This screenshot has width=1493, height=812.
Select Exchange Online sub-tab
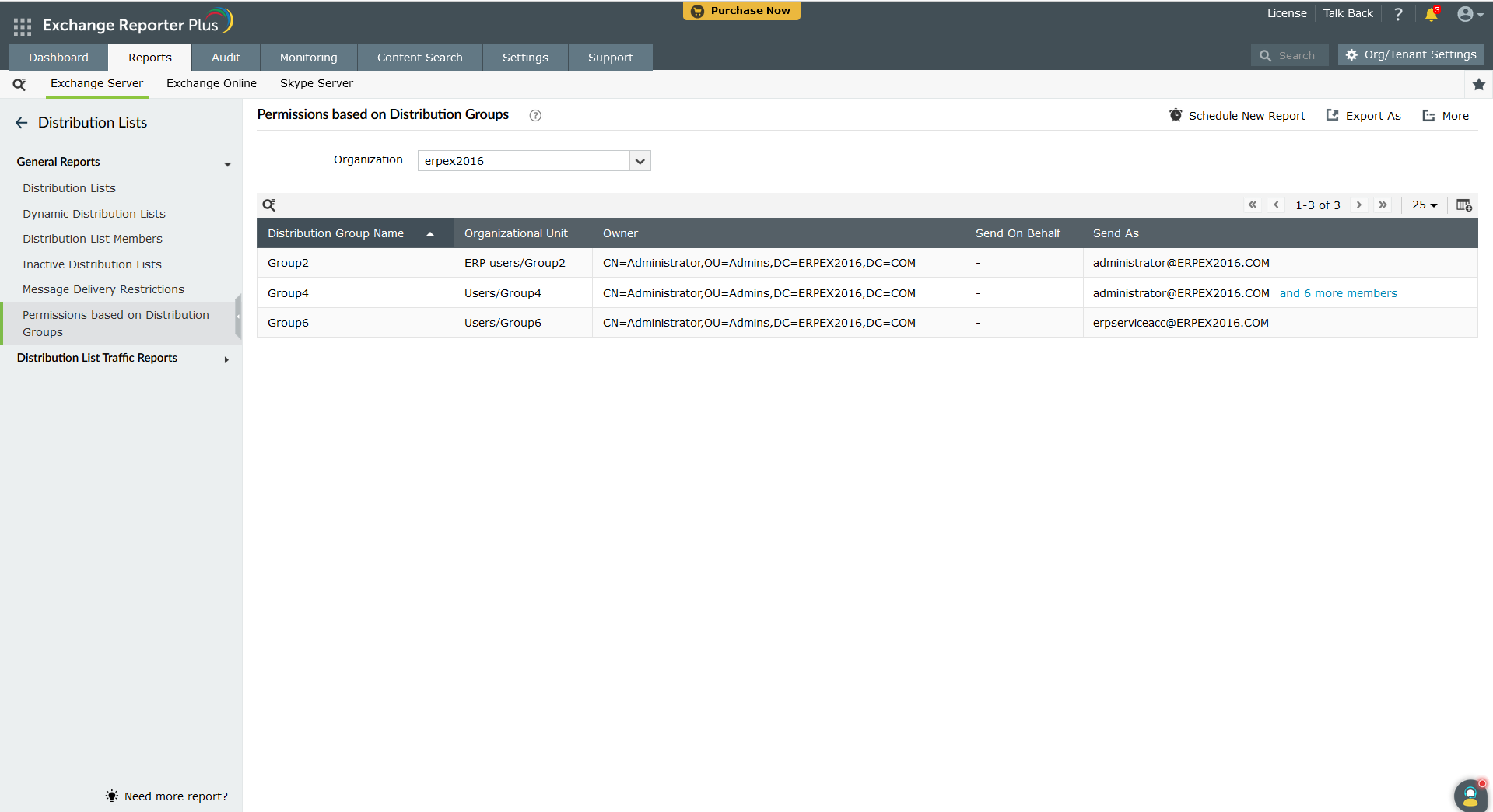pos(212,83)
